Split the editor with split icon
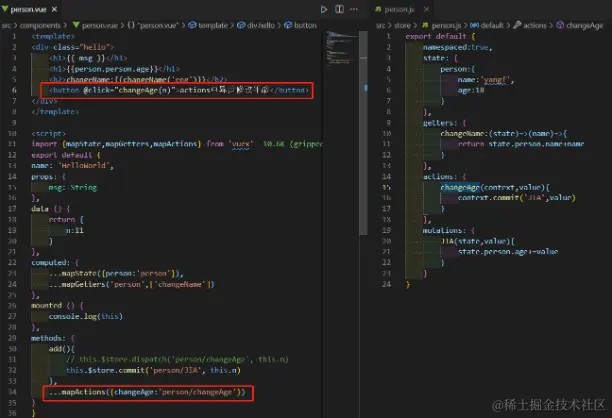 point(339,9)
